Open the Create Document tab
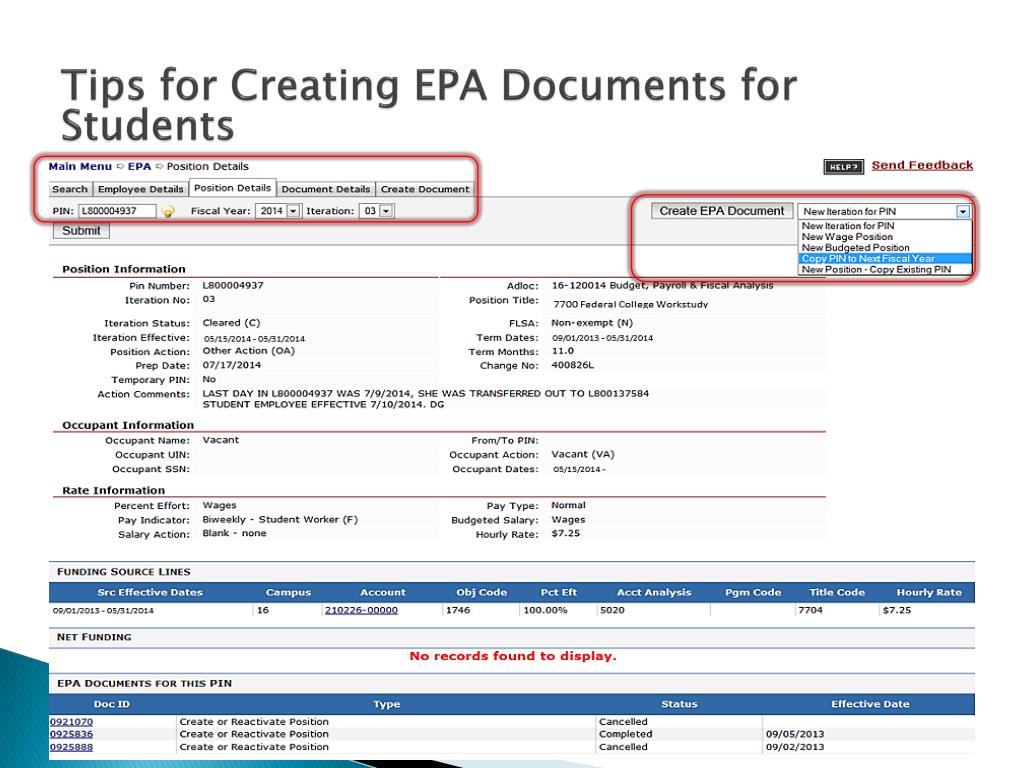 pyautogui.click(x=425, y=188)
